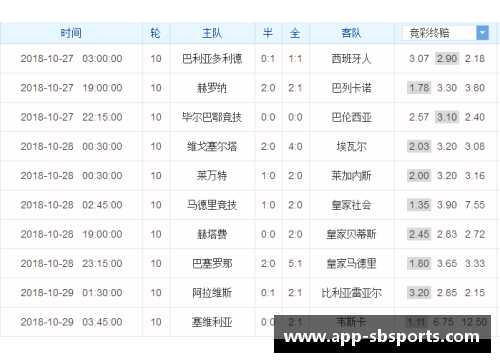
Task: Click full-time score 1:1
Action: pyautogui.click(x=295, y=59)
